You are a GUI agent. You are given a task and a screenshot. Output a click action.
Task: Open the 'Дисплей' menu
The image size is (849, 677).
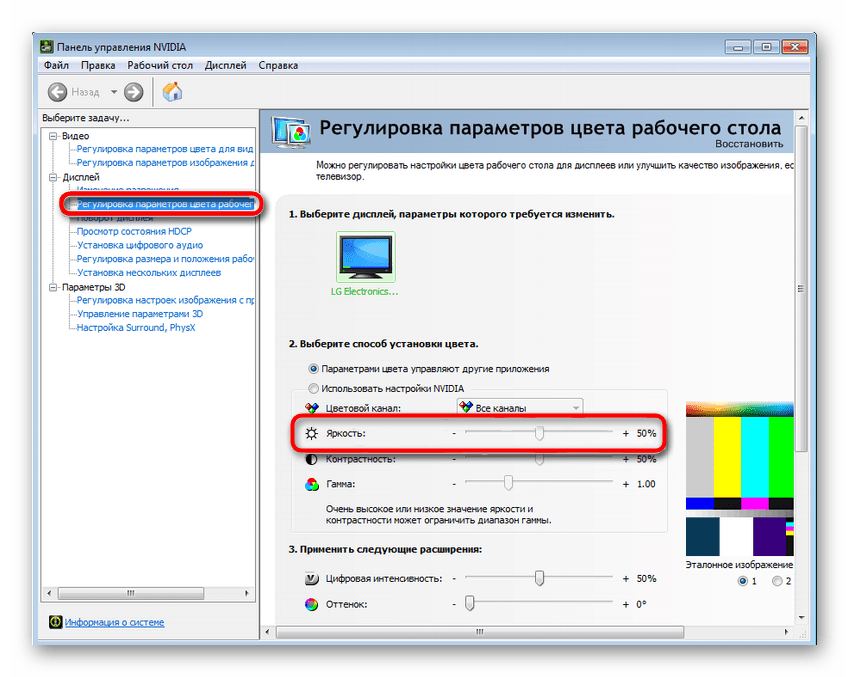225,65
